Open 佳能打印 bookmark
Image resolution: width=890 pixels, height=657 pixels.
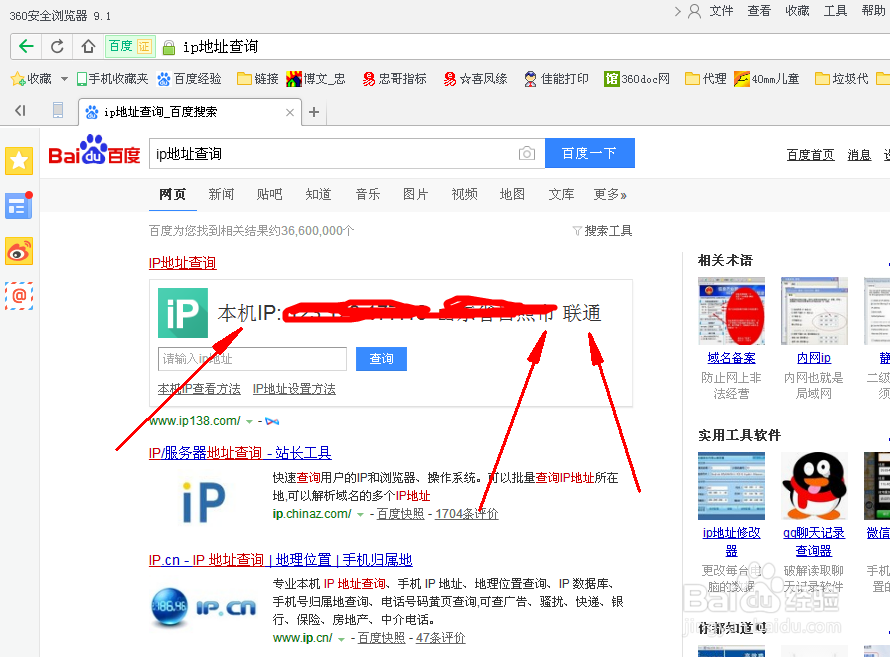[556, 79]
